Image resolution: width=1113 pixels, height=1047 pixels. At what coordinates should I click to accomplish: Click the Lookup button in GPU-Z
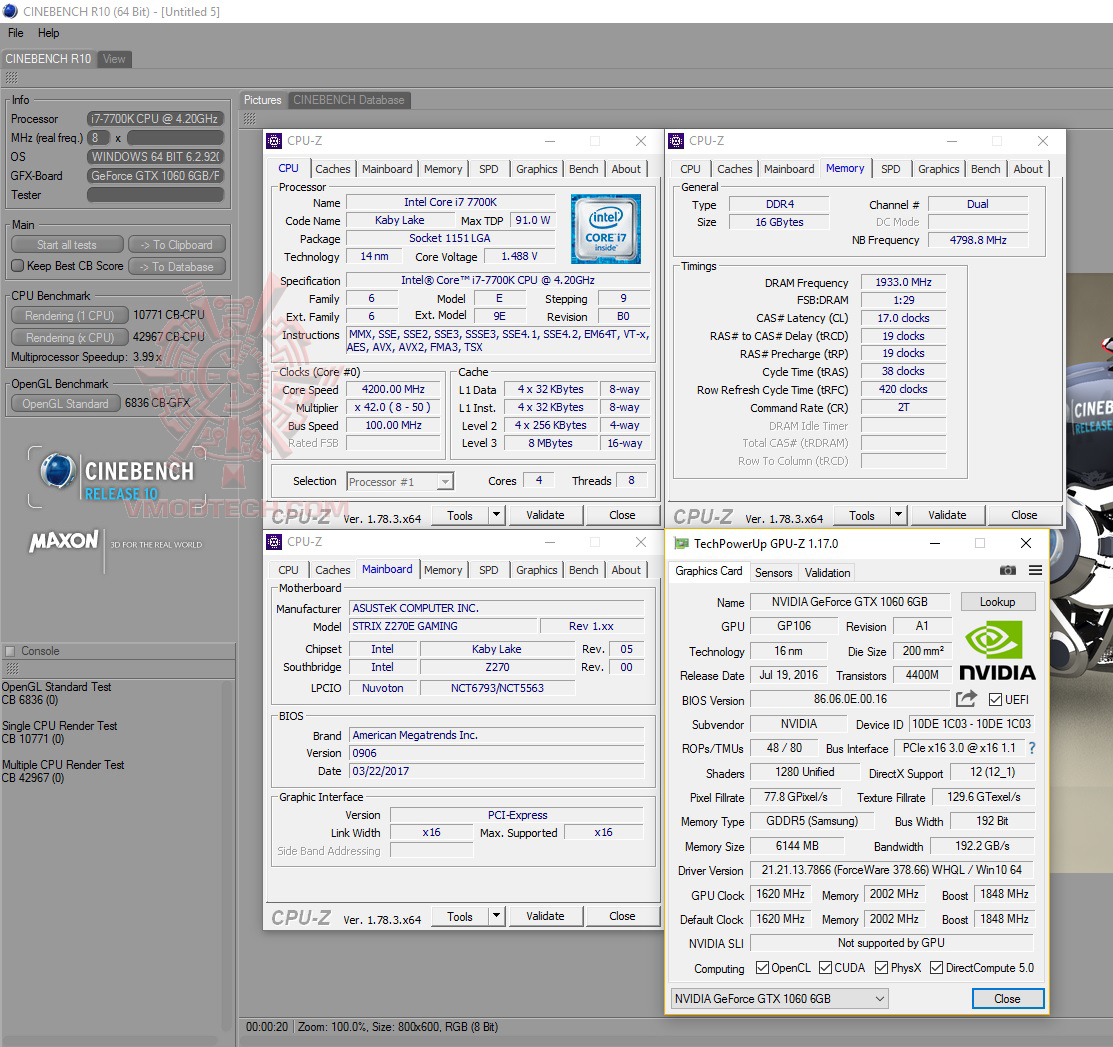click(997, 601)
